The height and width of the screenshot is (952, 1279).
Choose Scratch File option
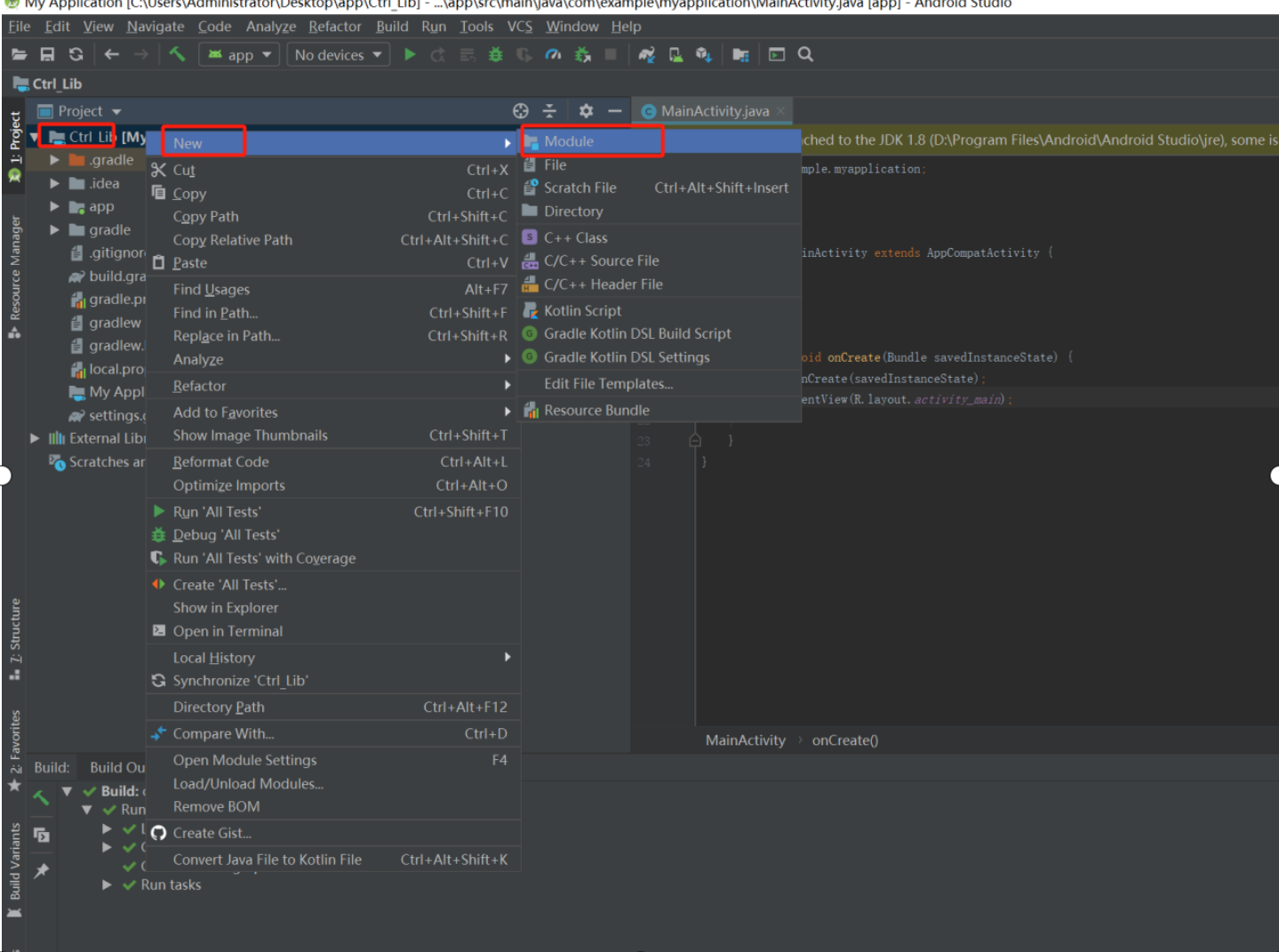[x=660, y=188]
